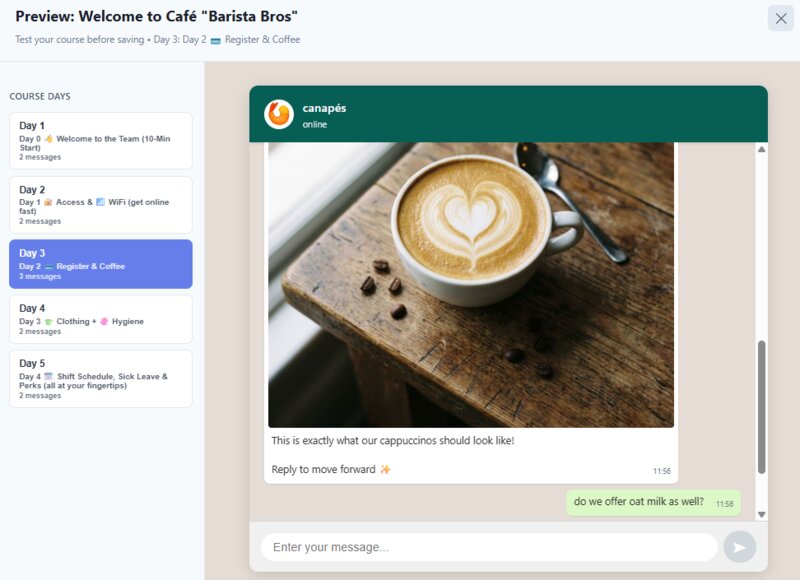Open Day 2 Access & WiFi
The width and height of the screenshot is (800, 580).
pyautogui.click(x=101, y=205)
